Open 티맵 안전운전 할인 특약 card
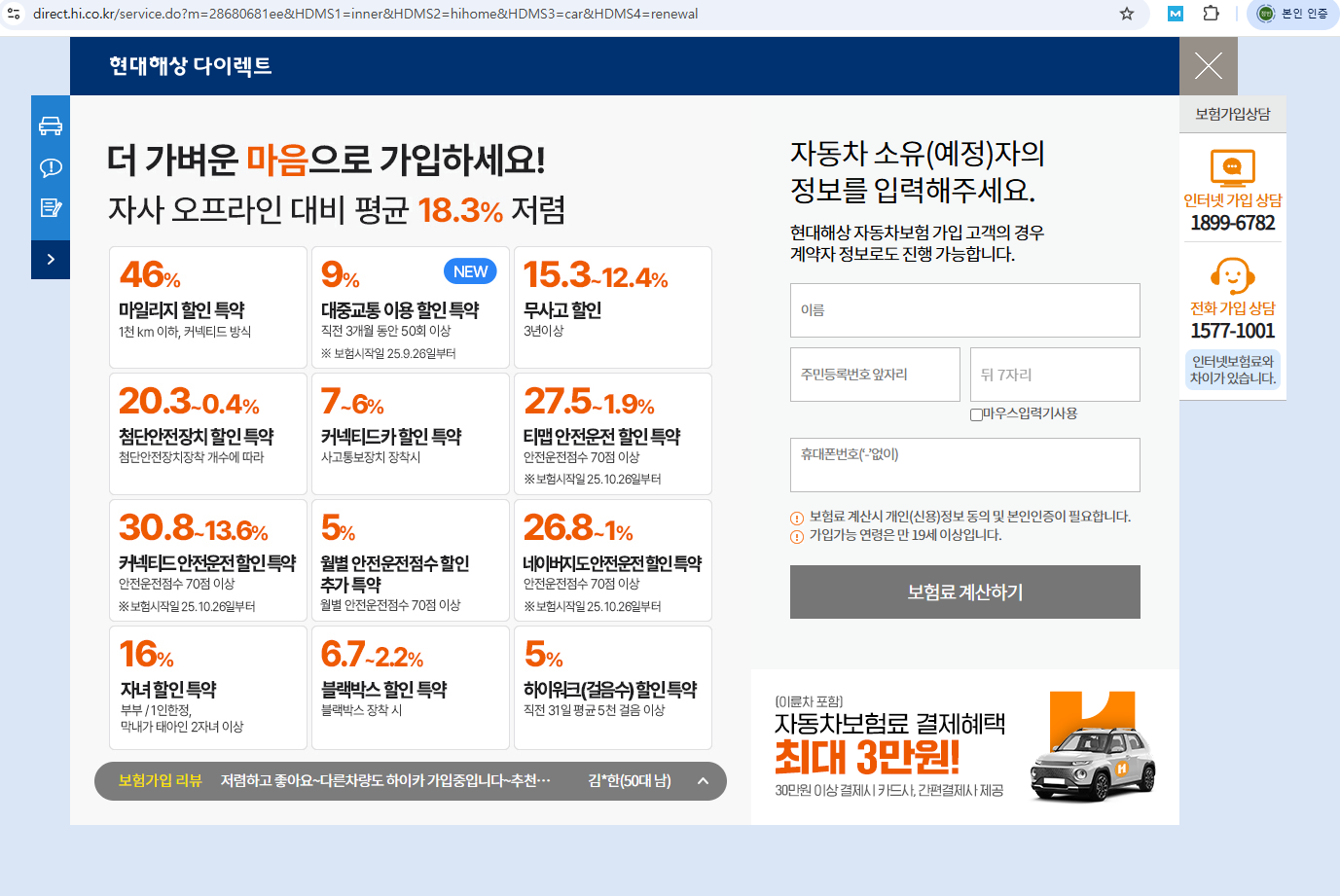 (613, 434)
